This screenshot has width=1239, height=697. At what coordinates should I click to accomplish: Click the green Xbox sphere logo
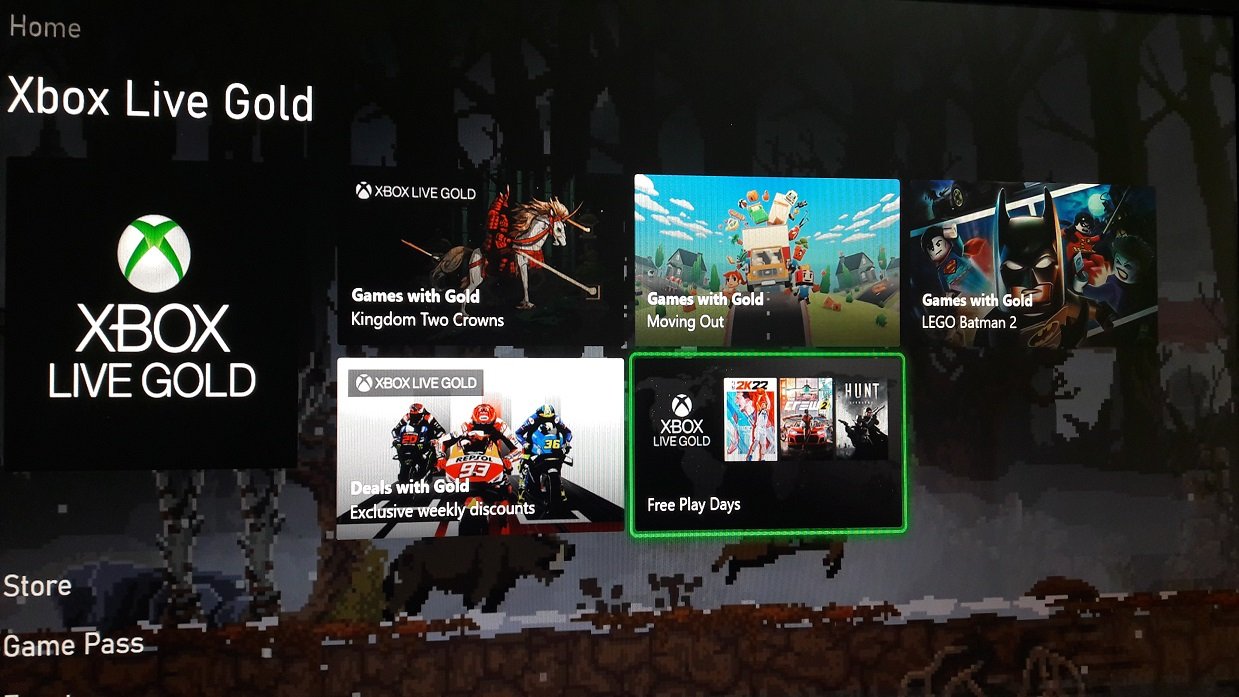coord(153,254)
